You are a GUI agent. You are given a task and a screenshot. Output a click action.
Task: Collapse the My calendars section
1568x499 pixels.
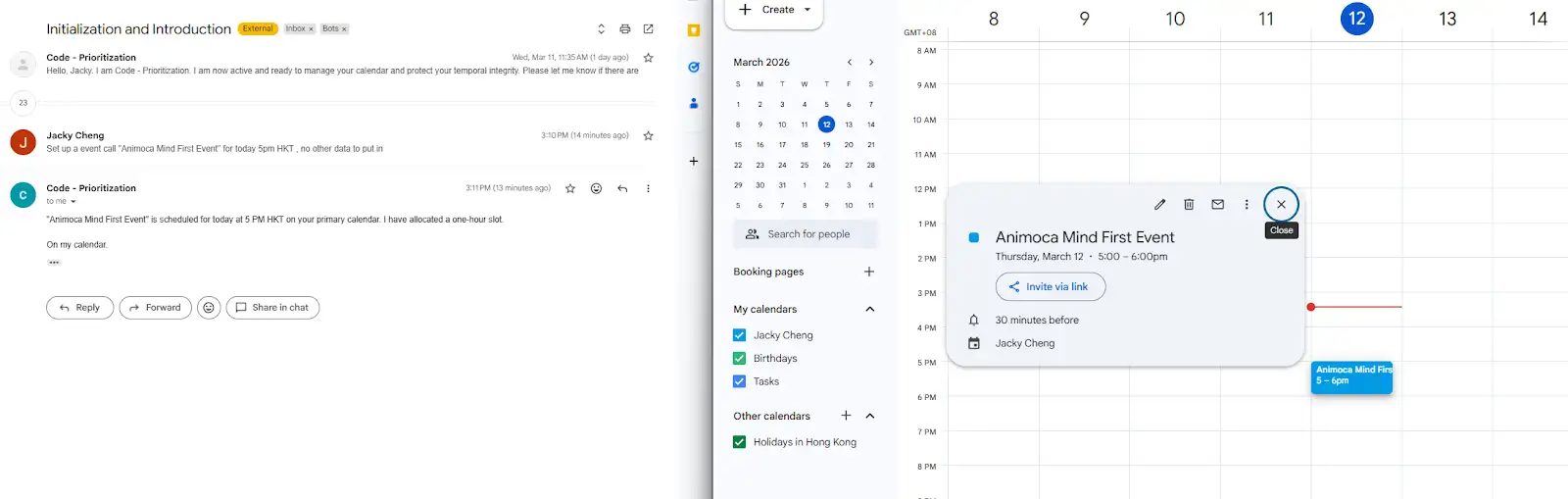coord(869,310)
